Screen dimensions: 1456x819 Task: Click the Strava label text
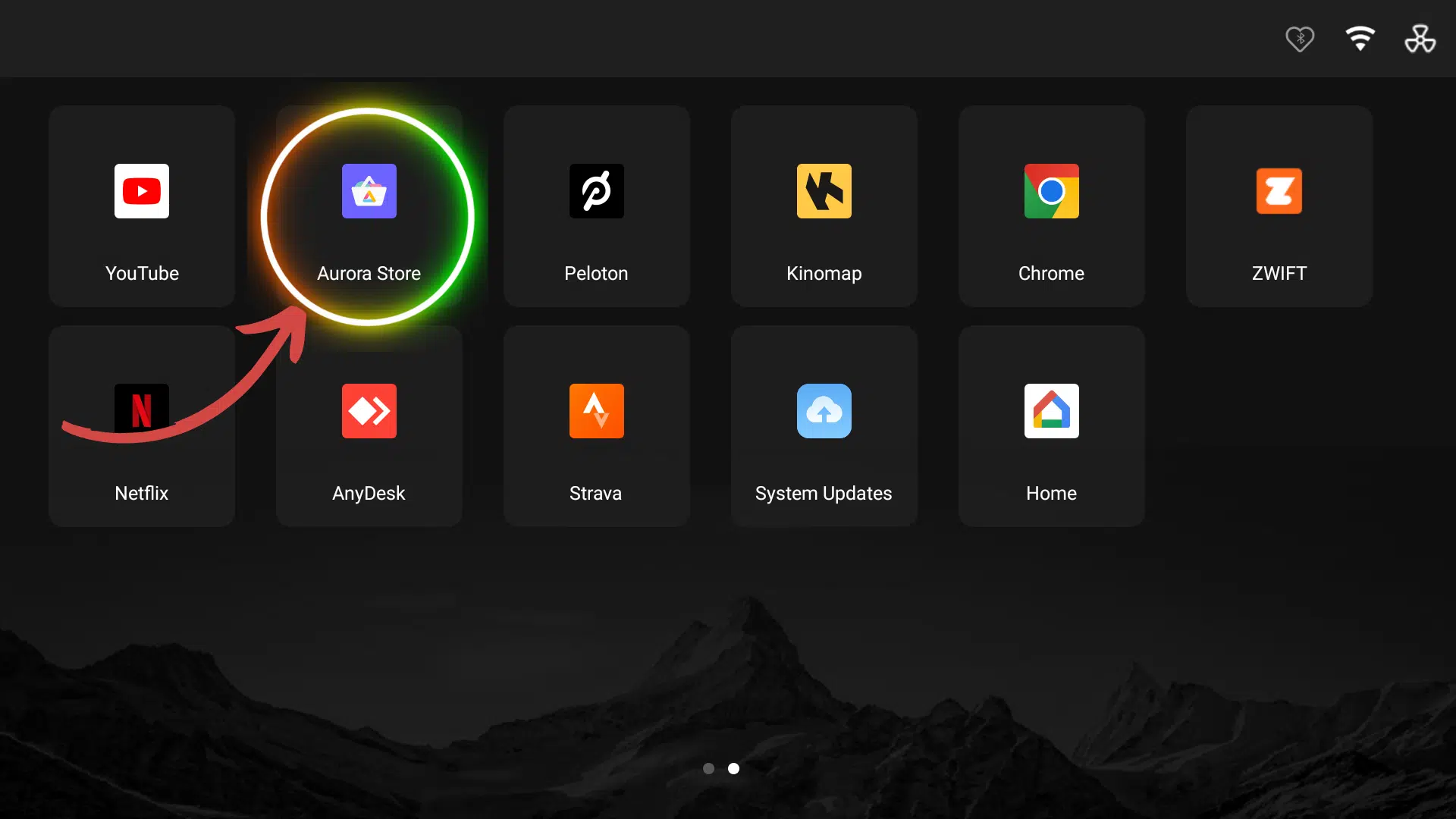[x=596, y=493]
